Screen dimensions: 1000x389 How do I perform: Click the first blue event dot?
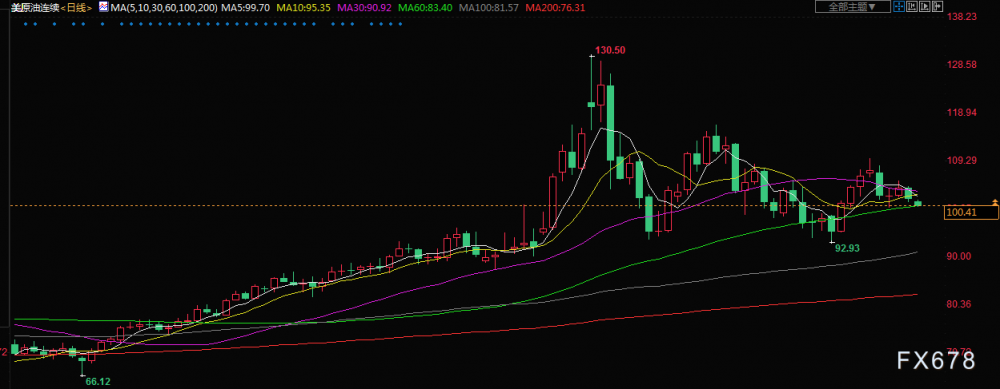pos(26,24)
